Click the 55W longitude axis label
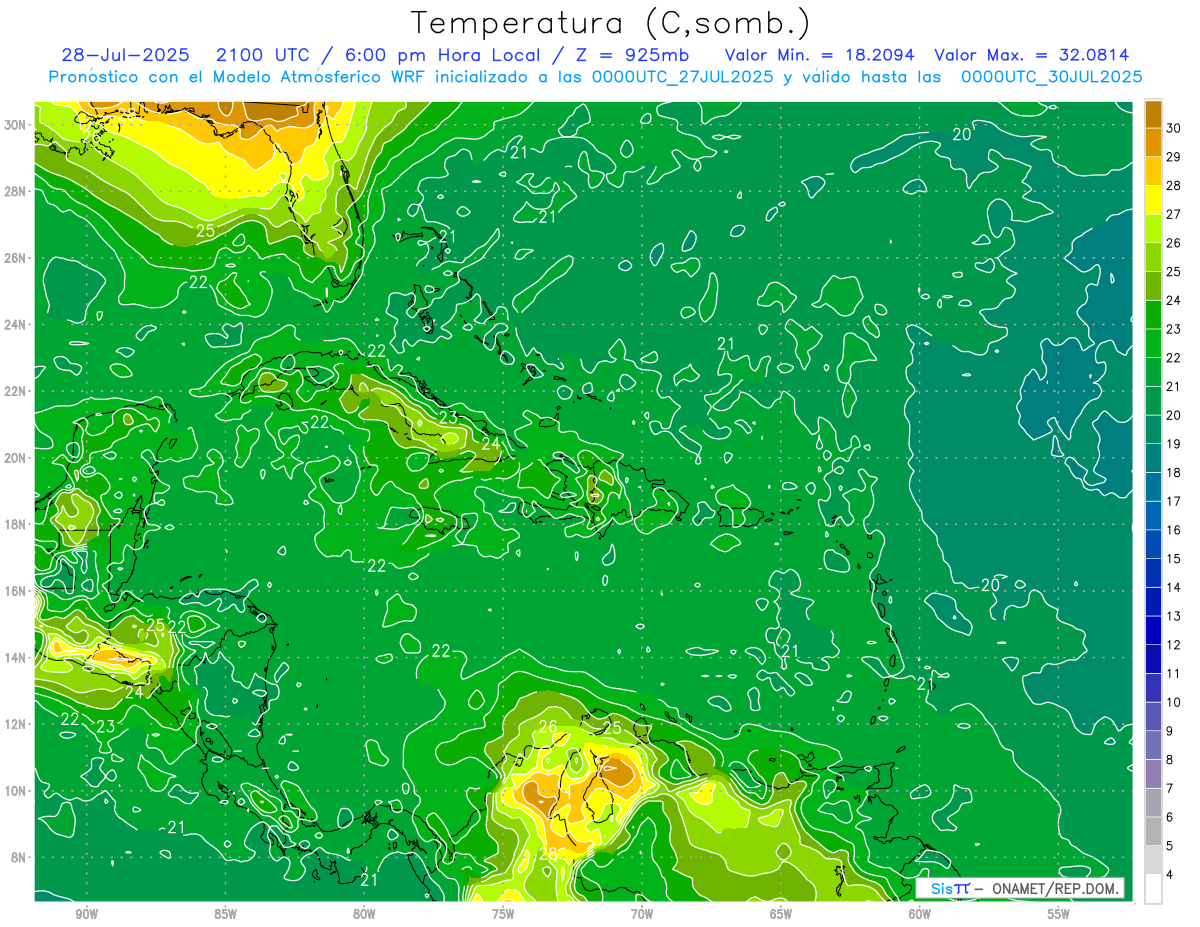Screen dimensions: 1200x927 [1059, 914]
